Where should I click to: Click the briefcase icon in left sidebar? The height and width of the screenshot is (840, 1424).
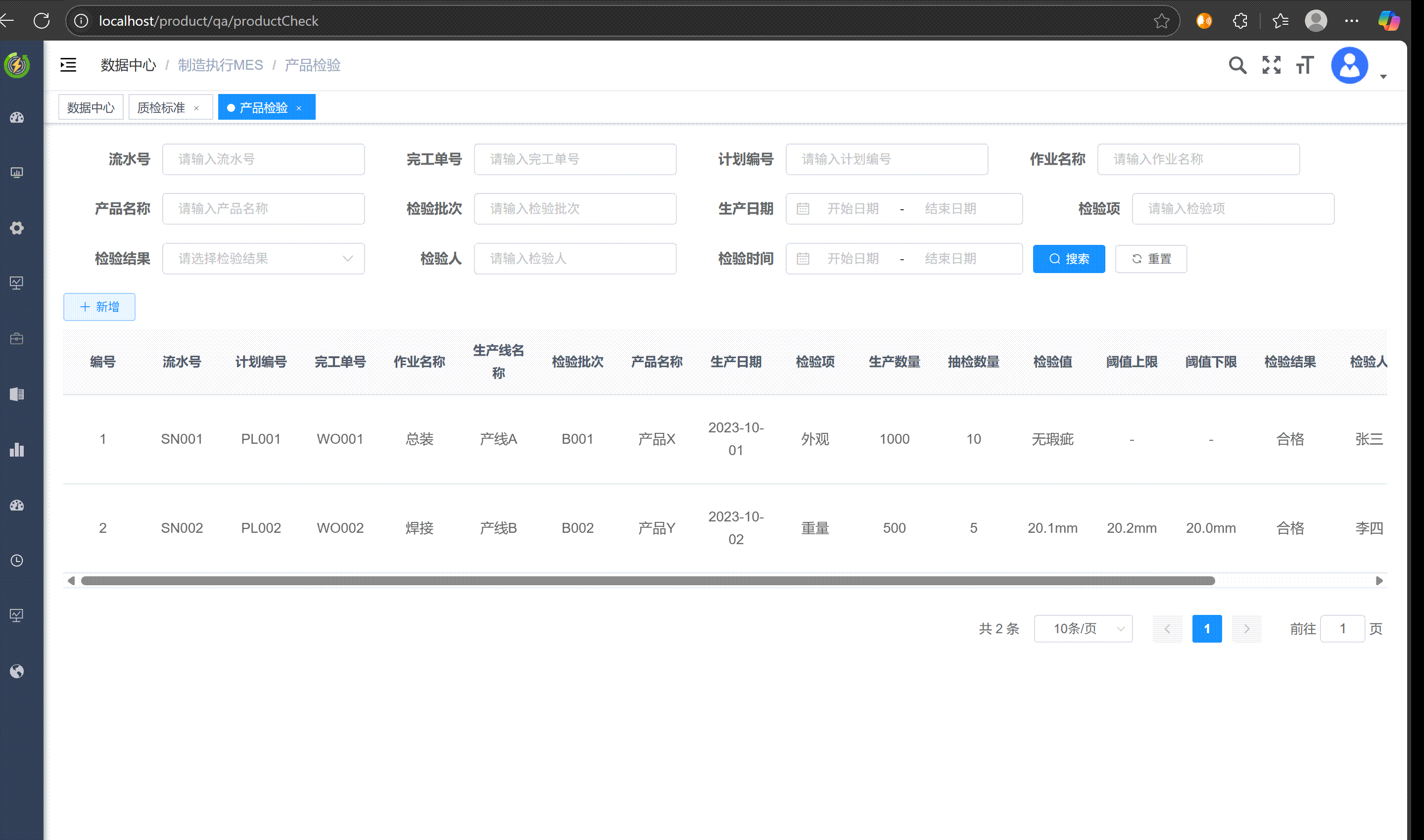(x=17, y=338)
